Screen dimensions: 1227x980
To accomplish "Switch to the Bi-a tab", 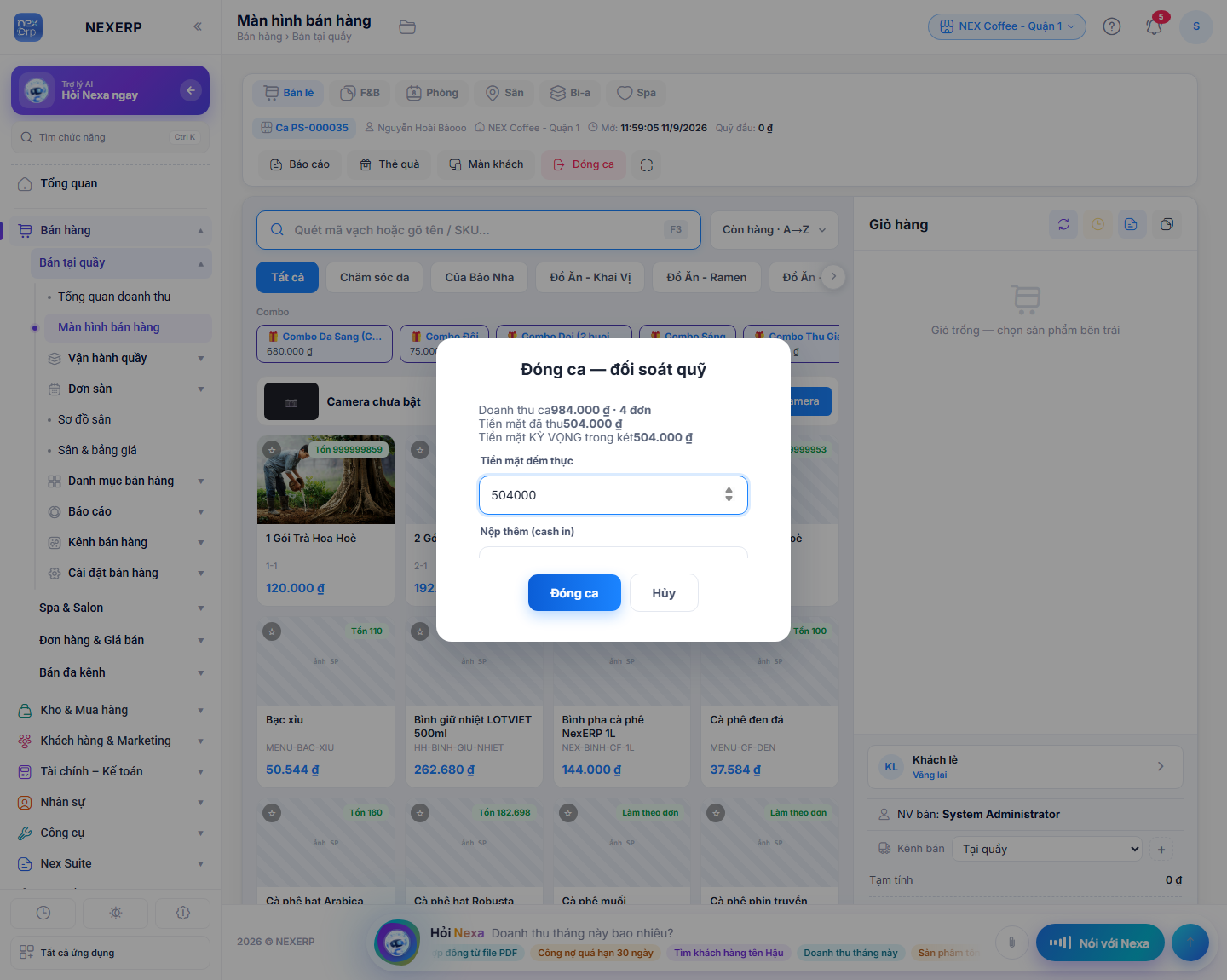I will 571,93.
